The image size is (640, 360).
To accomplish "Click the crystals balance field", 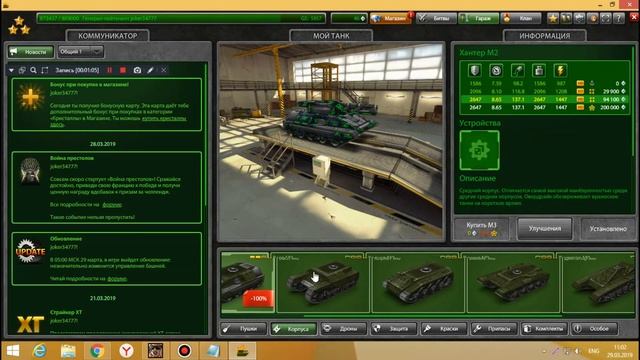I will click(349, 18).
